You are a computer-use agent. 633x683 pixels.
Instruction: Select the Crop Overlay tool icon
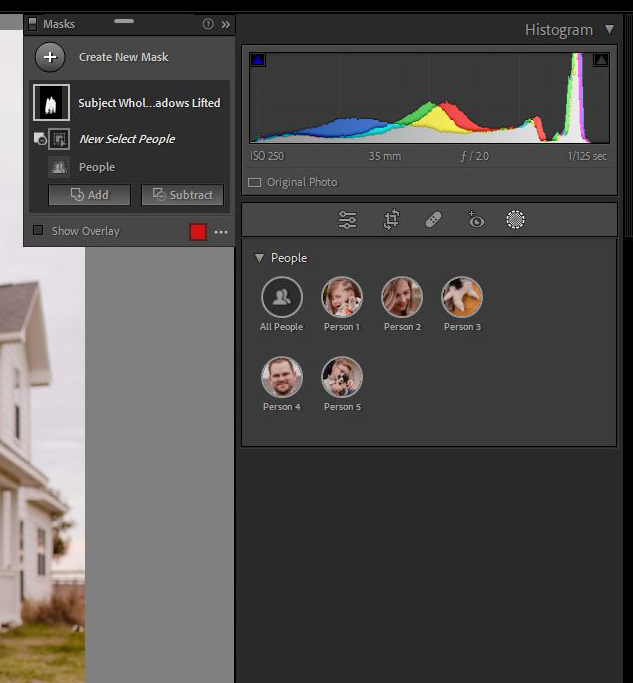391,220
